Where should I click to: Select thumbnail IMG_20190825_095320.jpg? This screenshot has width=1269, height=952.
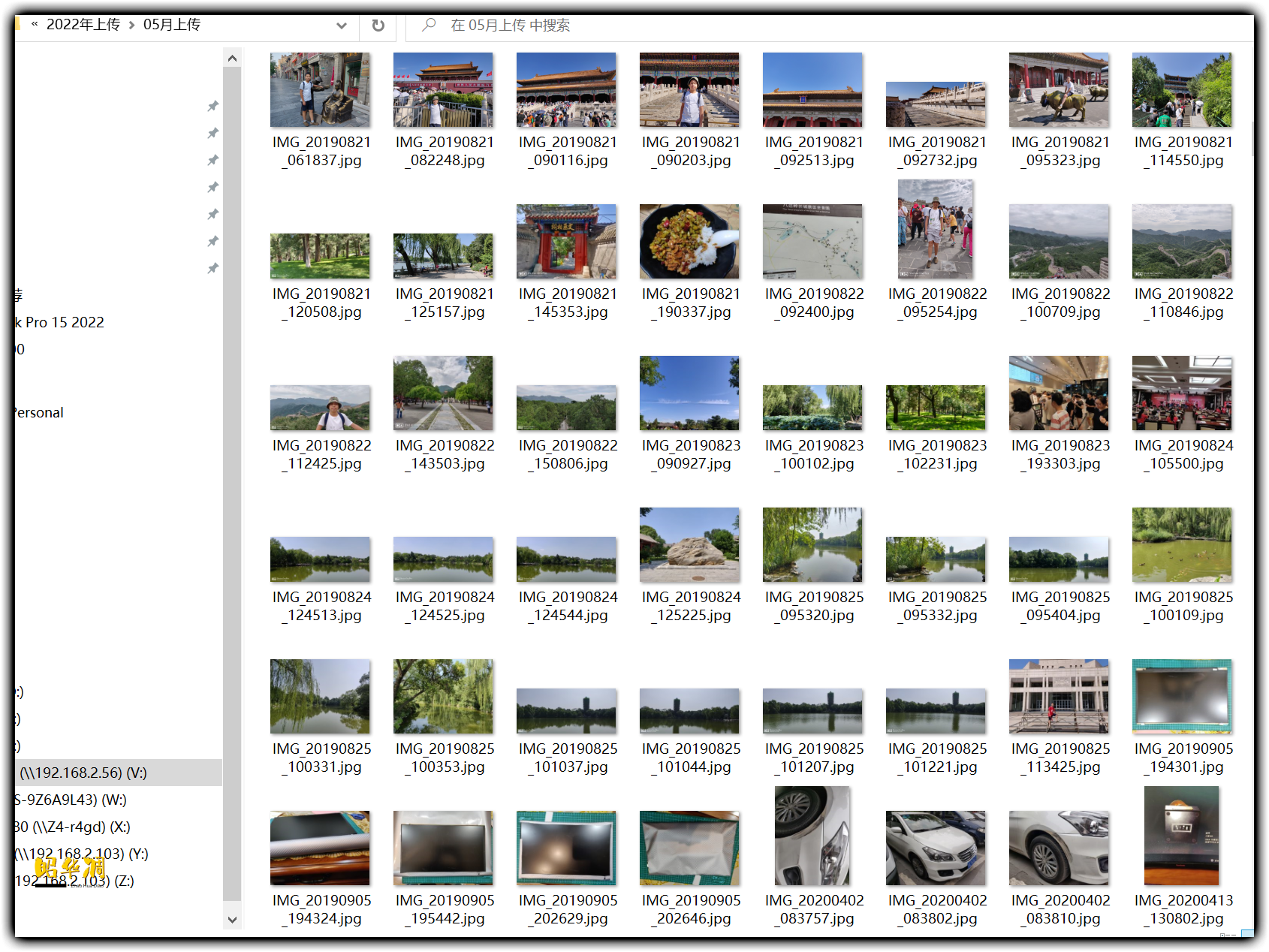coord(813,544)
